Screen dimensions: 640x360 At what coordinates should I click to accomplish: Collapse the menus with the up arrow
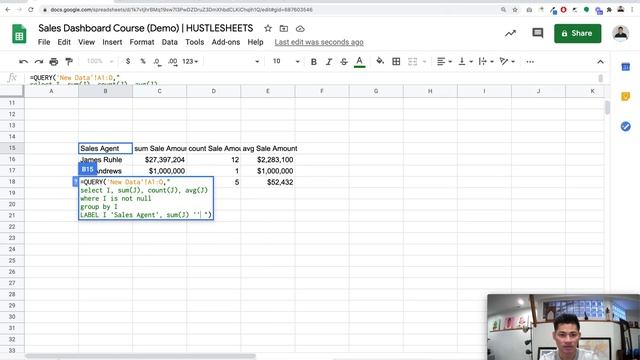(x=600, y=62)
